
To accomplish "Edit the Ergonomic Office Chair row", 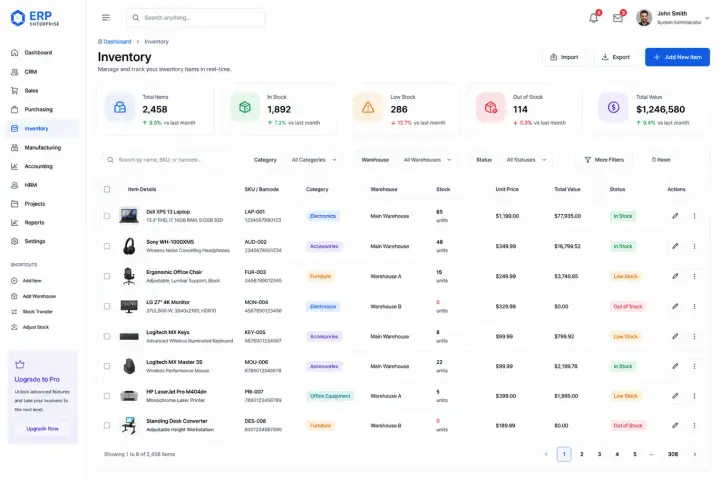I will [x=675, y=276].
